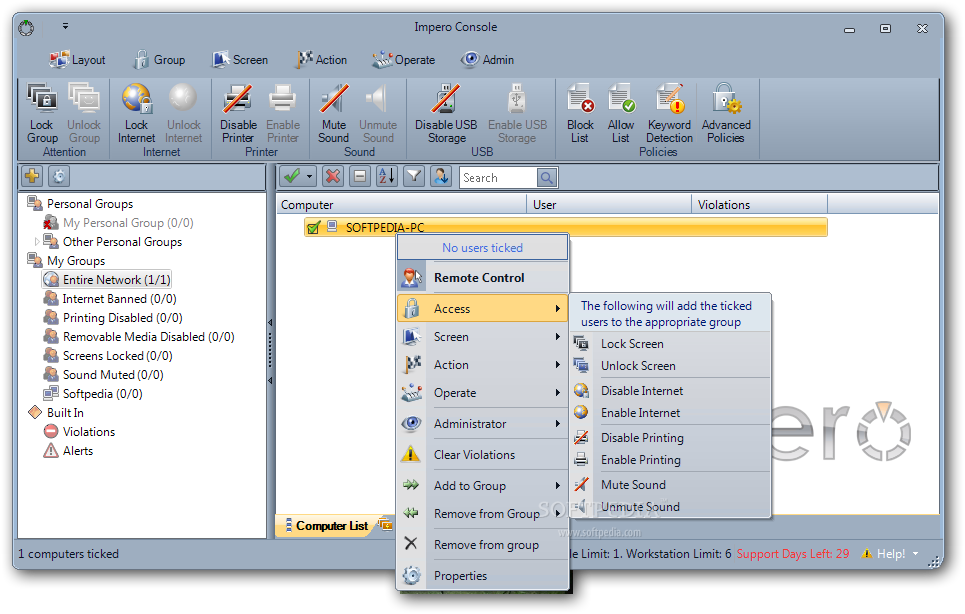Viewport: 965px width, 614px height.
Task: Click Unlock Internet ribbon button
Action: 183,114
